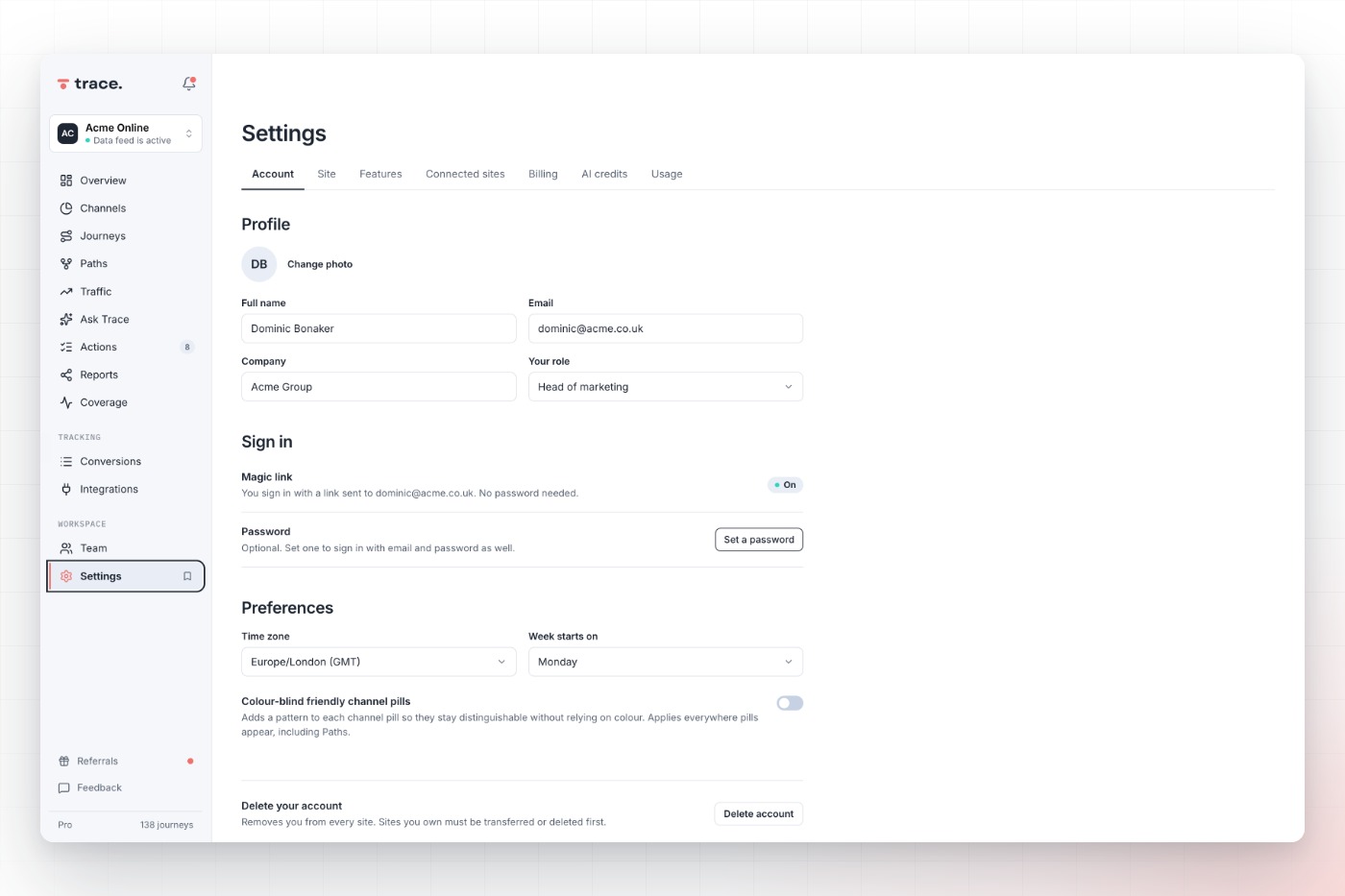Click the Coverage pulse icon

[x=66, y=403]
